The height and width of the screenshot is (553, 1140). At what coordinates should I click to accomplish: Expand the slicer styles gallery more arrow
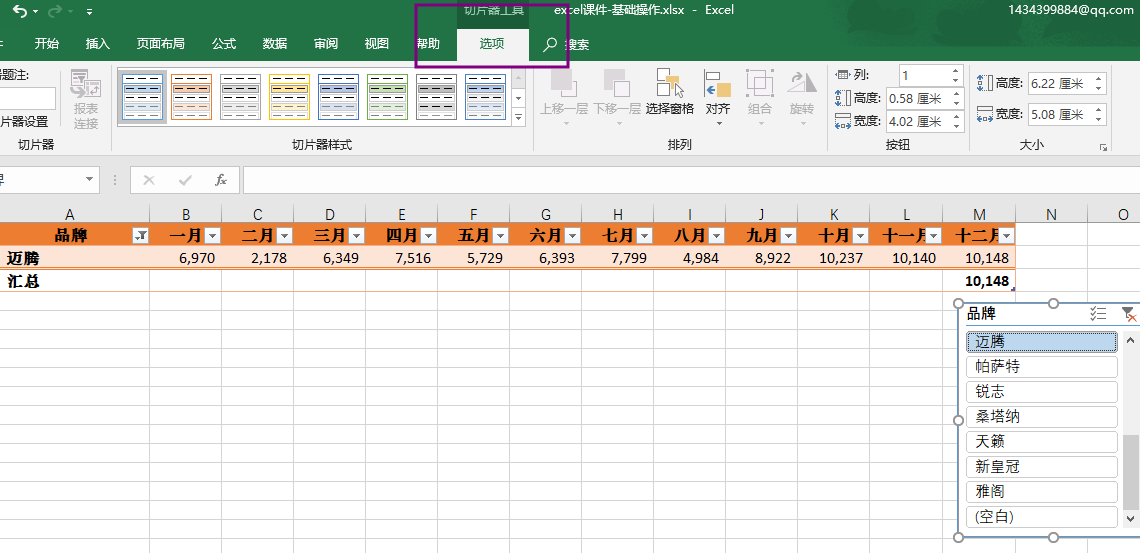tap(518, 116)
